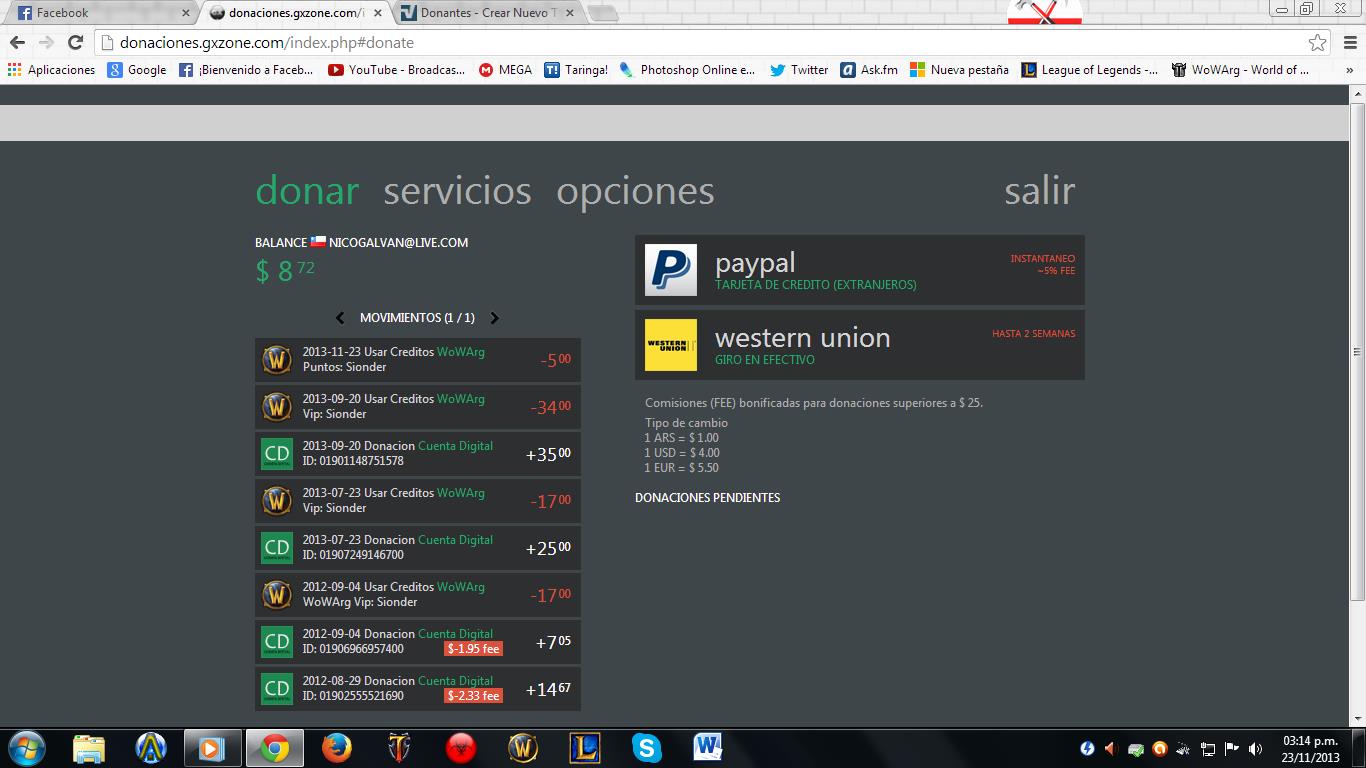1366x768 pixels.
Task: Open the servicios section
Action: (x=457, y=190)
